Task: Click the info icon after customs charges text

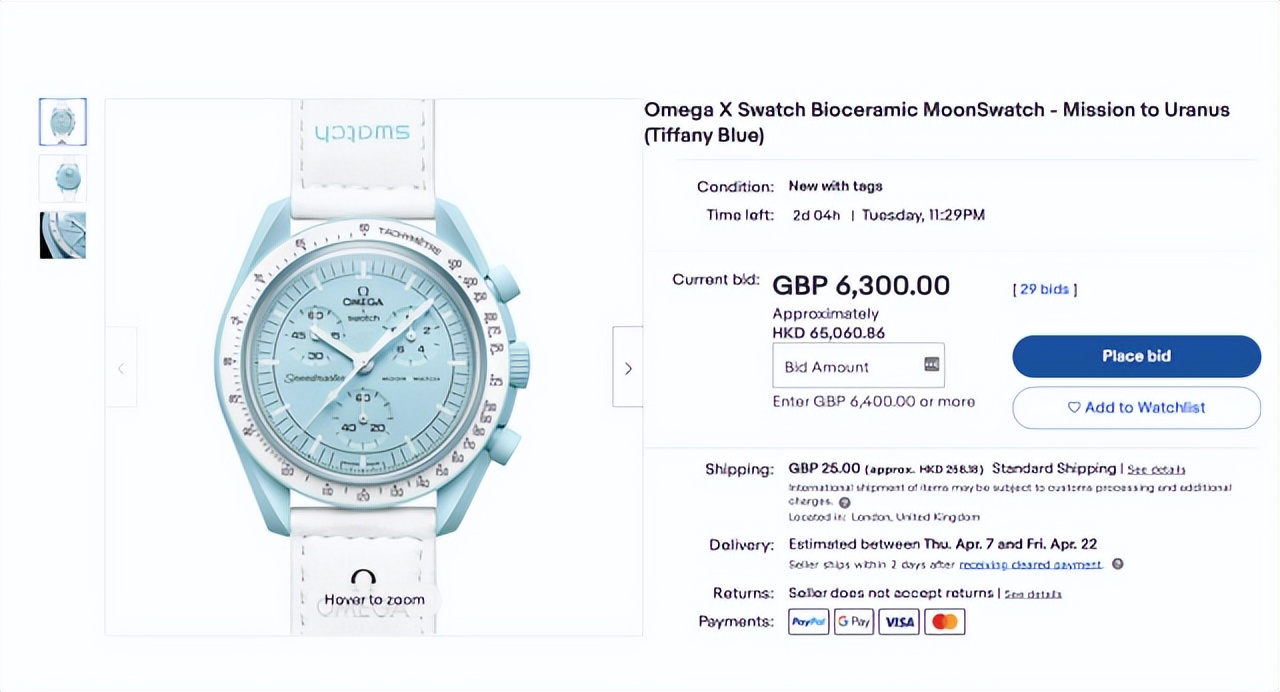Action: pos(843,501)
